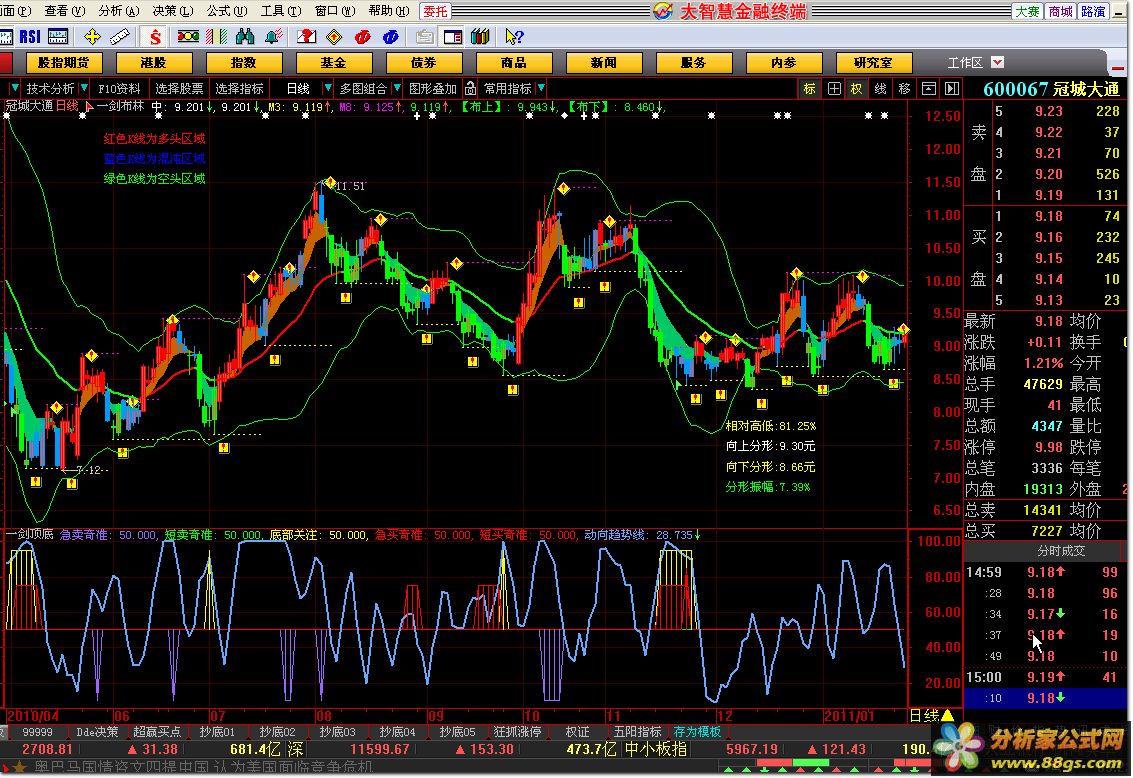Click the window layout panel icon
The image size is (1133, 778).
pyautogui.click(x=453, y=36)
